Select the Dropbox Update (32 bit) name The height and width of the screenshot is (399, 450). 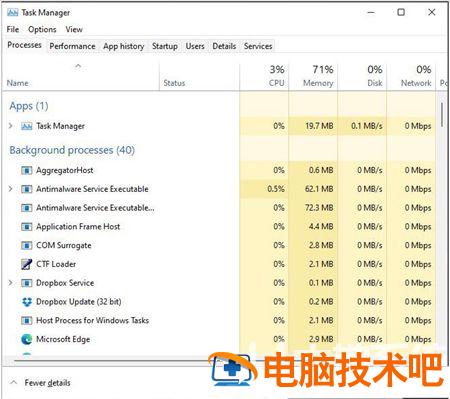79,302
